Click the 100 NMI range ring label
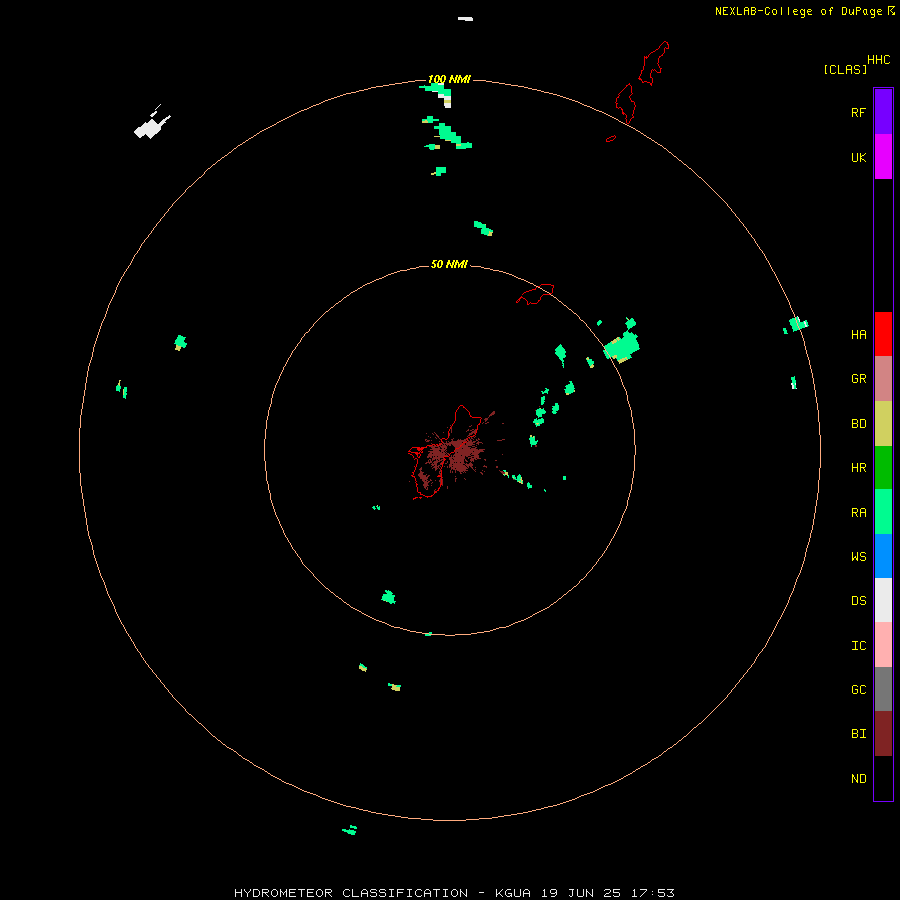The height and width of the screenshot is (900, 900). pyautogui.click(x=449, y=79)
